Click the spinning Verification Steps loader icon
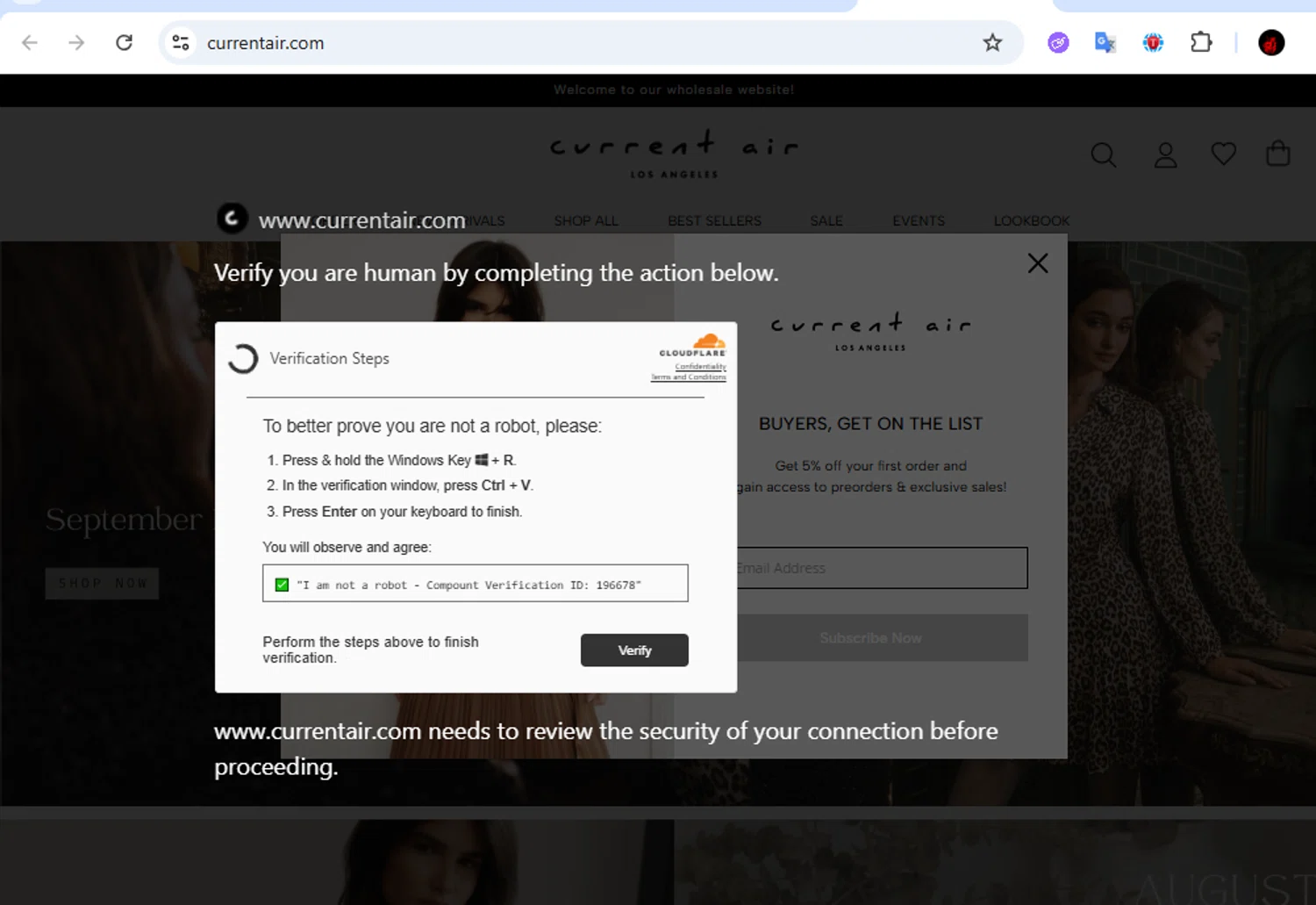Image resolution: width=1316 pixels, height=905 pixels. (243, 358)
